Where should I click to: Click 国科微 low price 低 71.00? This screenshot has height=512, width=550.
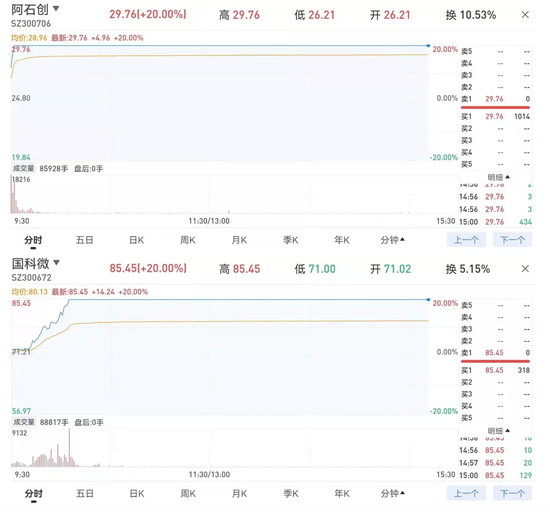[315, 269]
